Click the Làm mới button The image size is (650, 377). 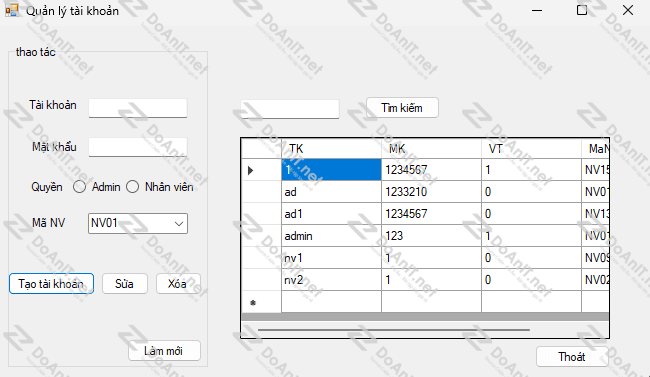[164, 351]
